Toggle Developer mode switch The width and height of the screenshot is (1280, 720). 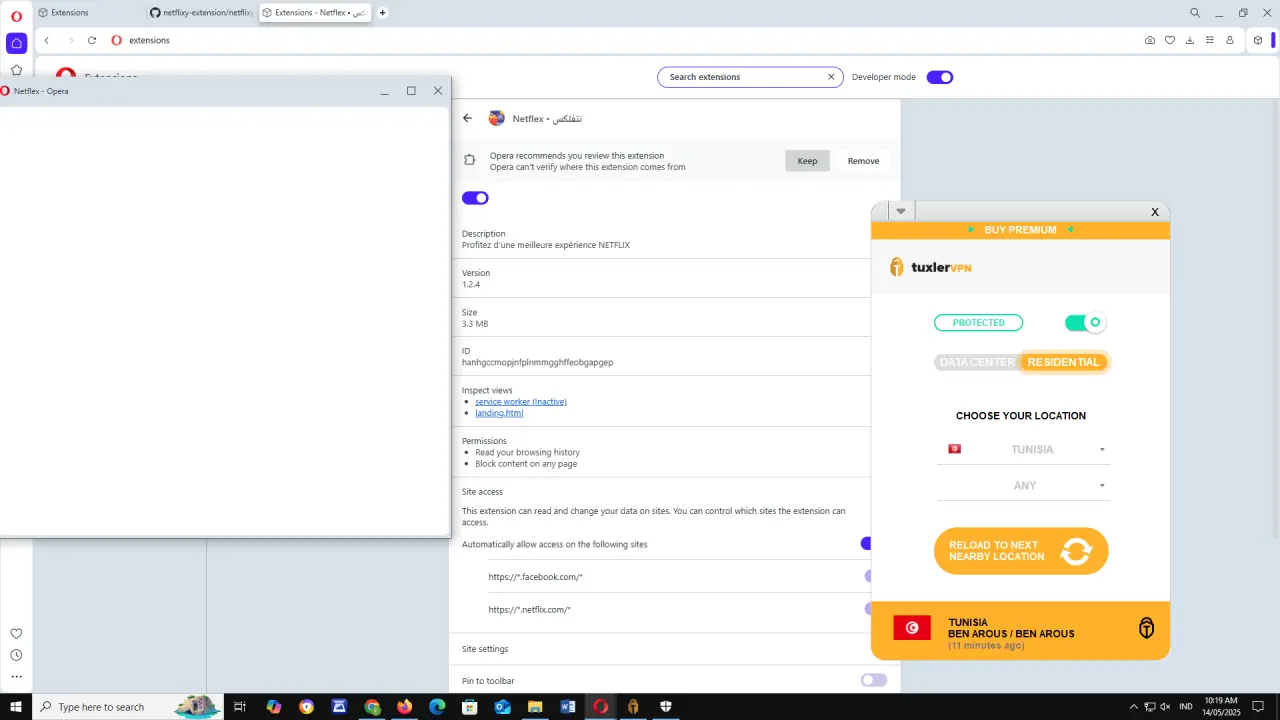click(x=940, y=77)
